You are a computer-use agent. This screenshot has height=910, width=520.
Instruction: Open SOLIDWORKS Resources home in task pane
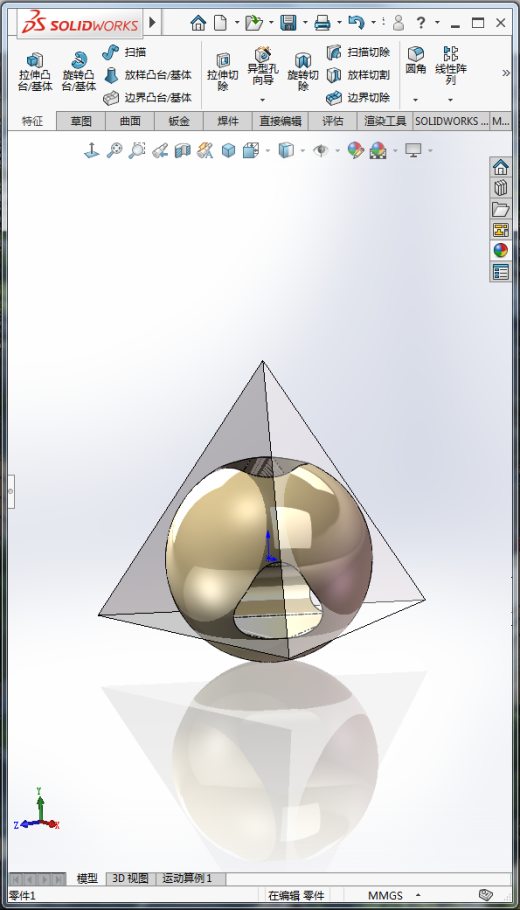(x=500, y=168)
